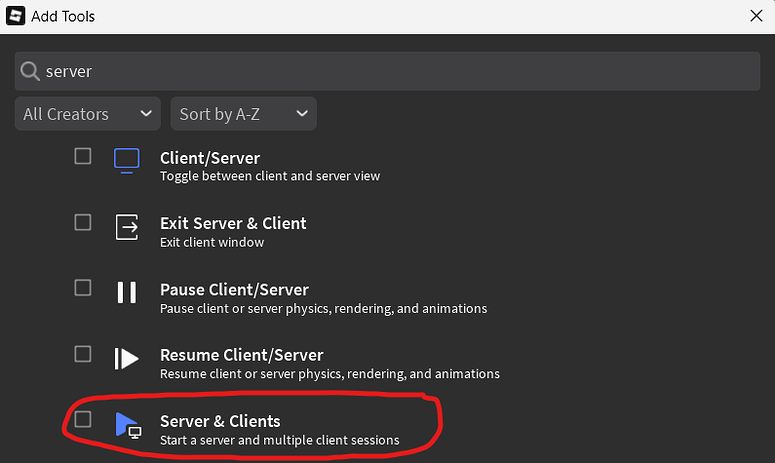
Task: Toggle the Resume Client/Server checkbox
Action: coord(83,354)
